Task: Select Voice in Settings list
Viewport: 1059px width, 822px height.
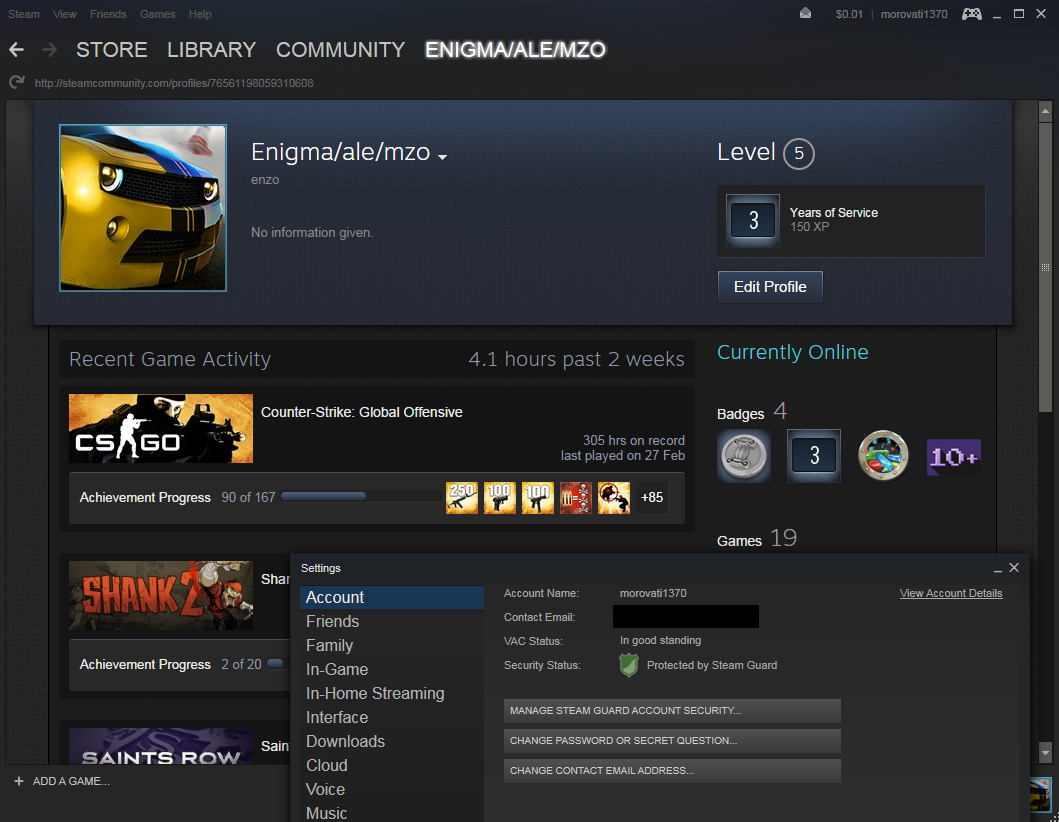Action: tap(392, 790)
